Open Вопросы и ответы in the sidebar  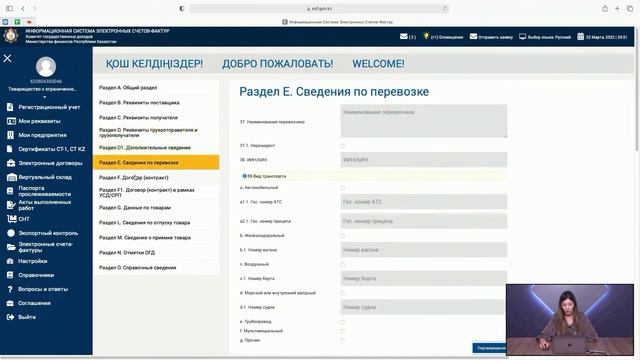click(43, 289)
